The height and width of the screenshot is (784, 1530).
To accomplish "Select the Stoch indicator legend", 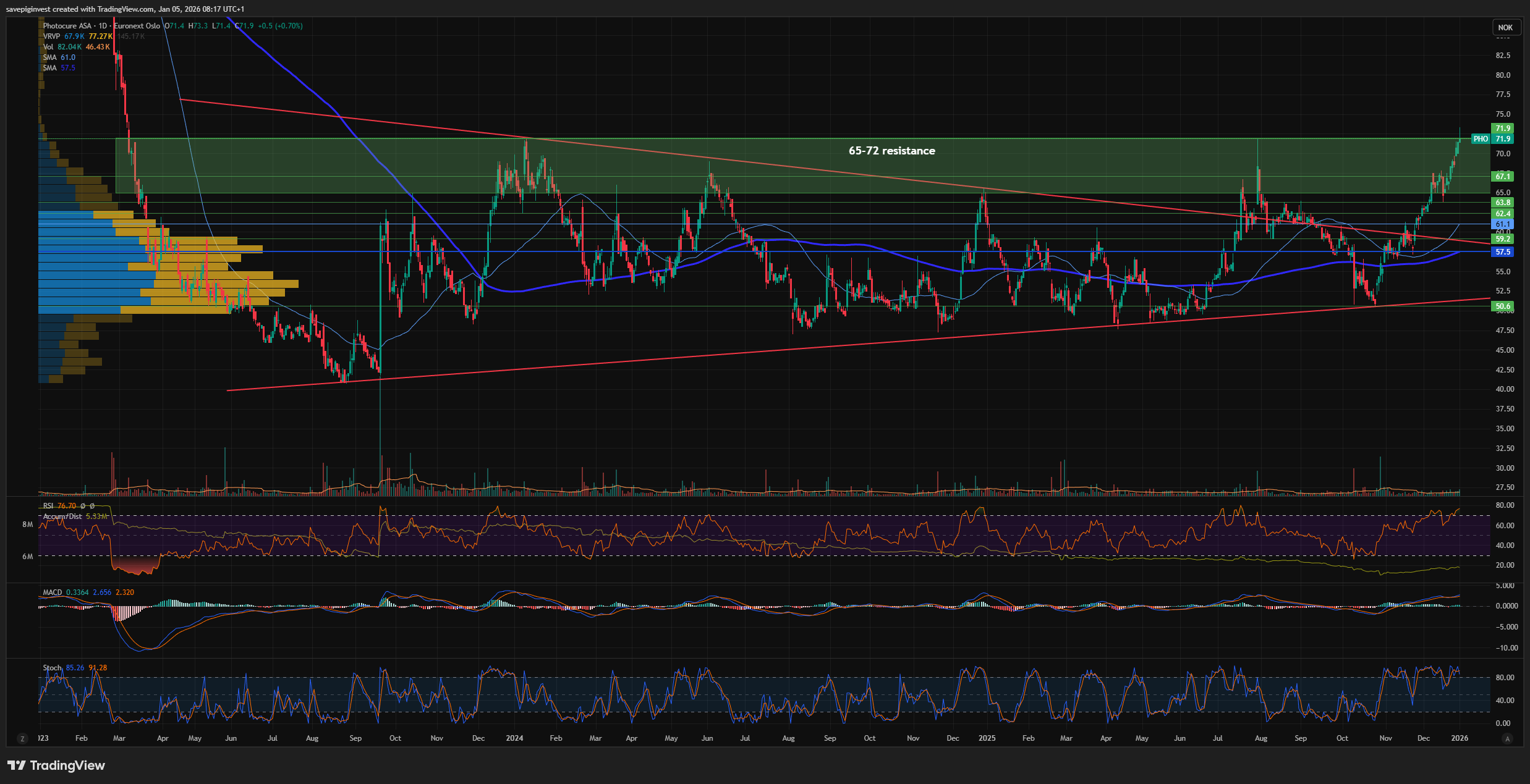I will click(52, 668).
